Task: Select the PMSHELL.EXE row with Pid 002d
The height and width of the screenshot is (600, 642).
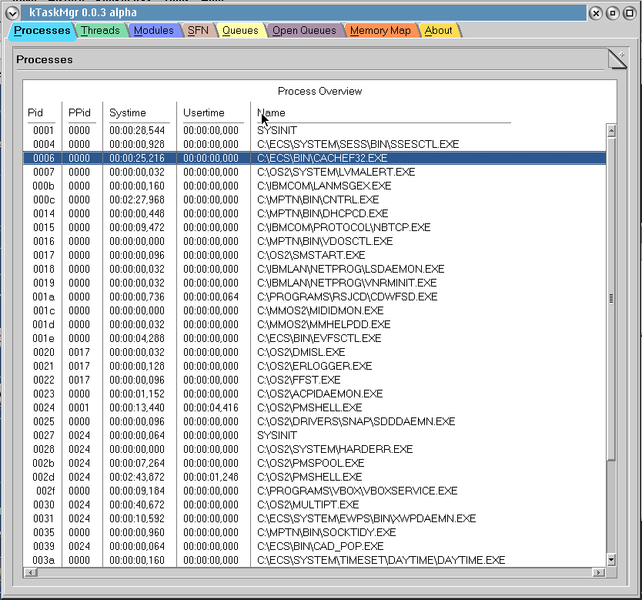Action: point(314,477)
